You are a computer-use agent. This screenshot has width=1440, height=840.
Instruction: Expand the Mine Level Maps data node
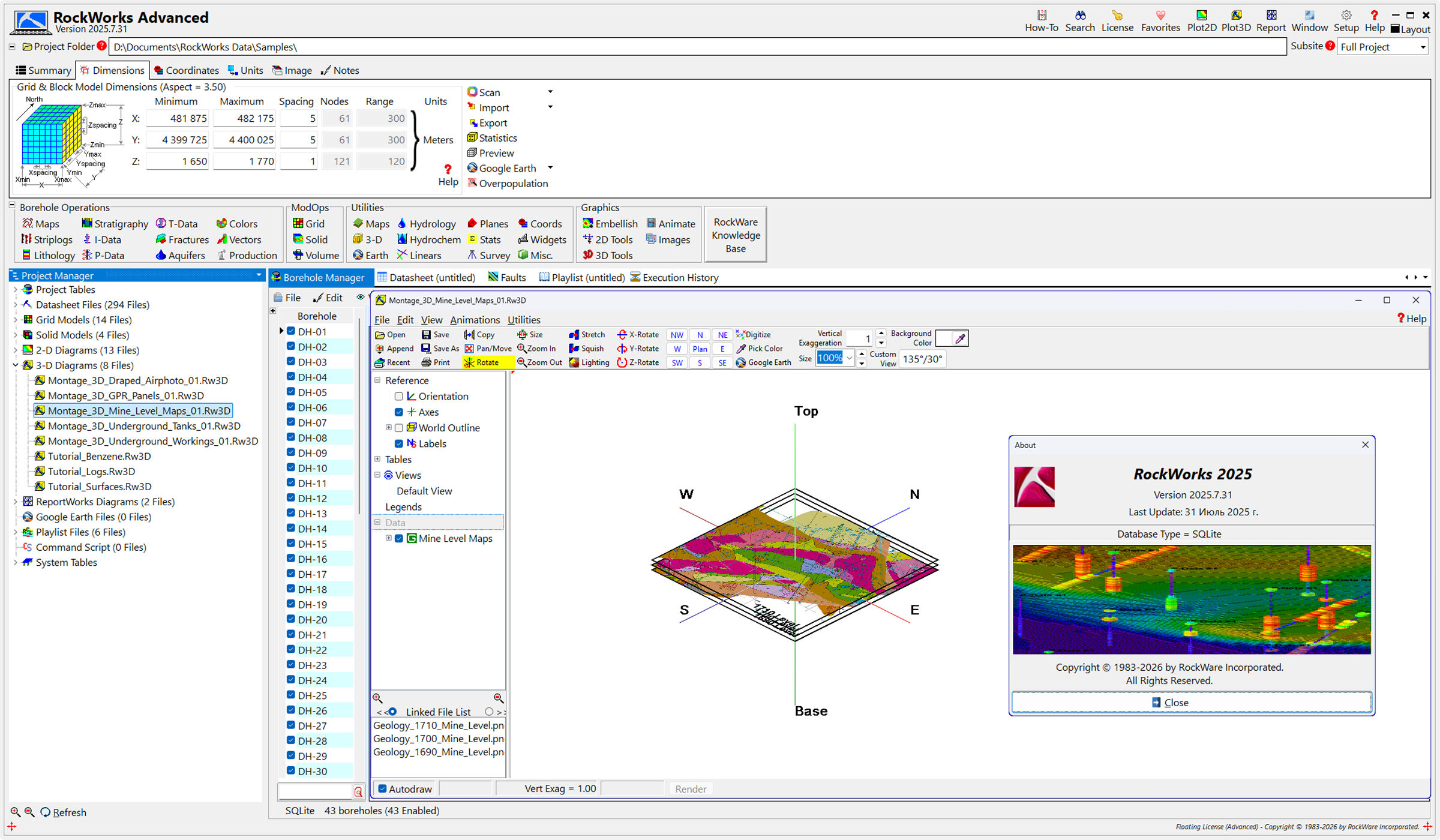(x=389, y=538)
